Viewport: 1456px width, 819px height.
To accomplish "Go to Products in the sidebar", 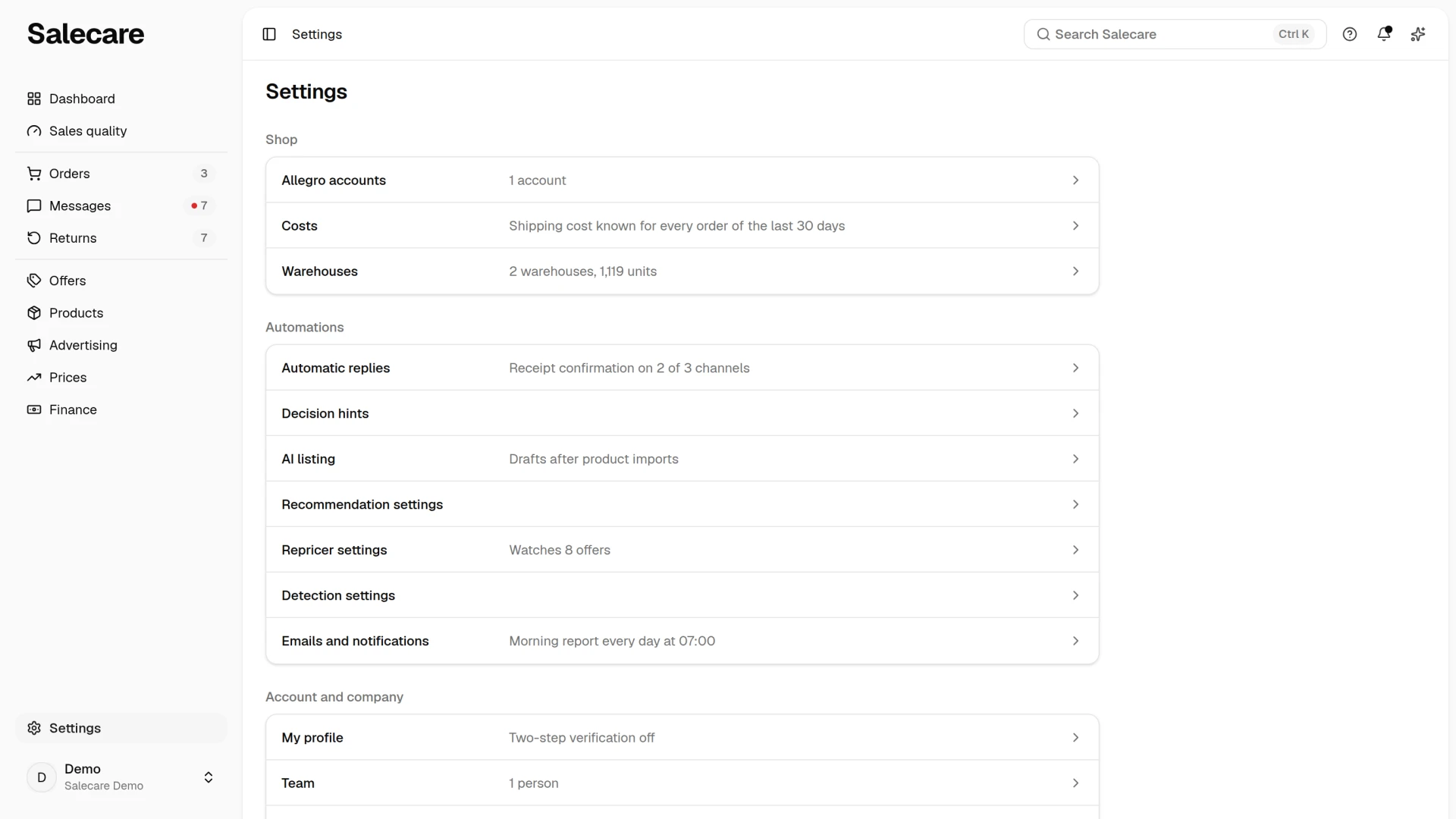I will [121, 313].
